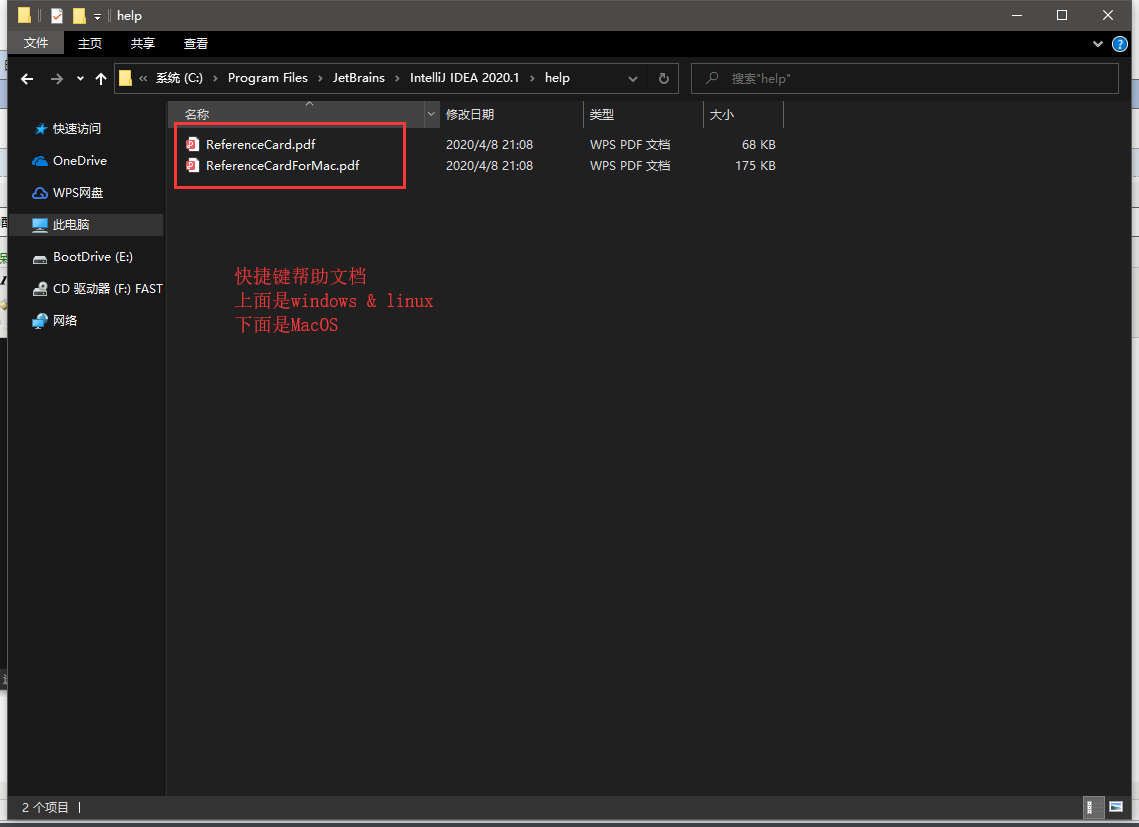Select 网络 in the navigation pane
The height and width of the screenshot is (827, 1139).
65,320
